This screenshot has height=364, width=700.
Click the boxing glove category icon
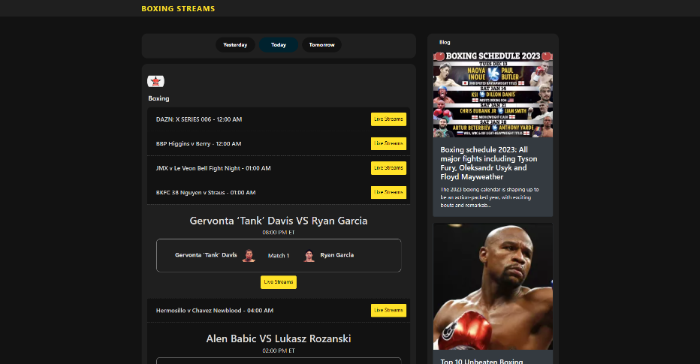pos(156,81)
